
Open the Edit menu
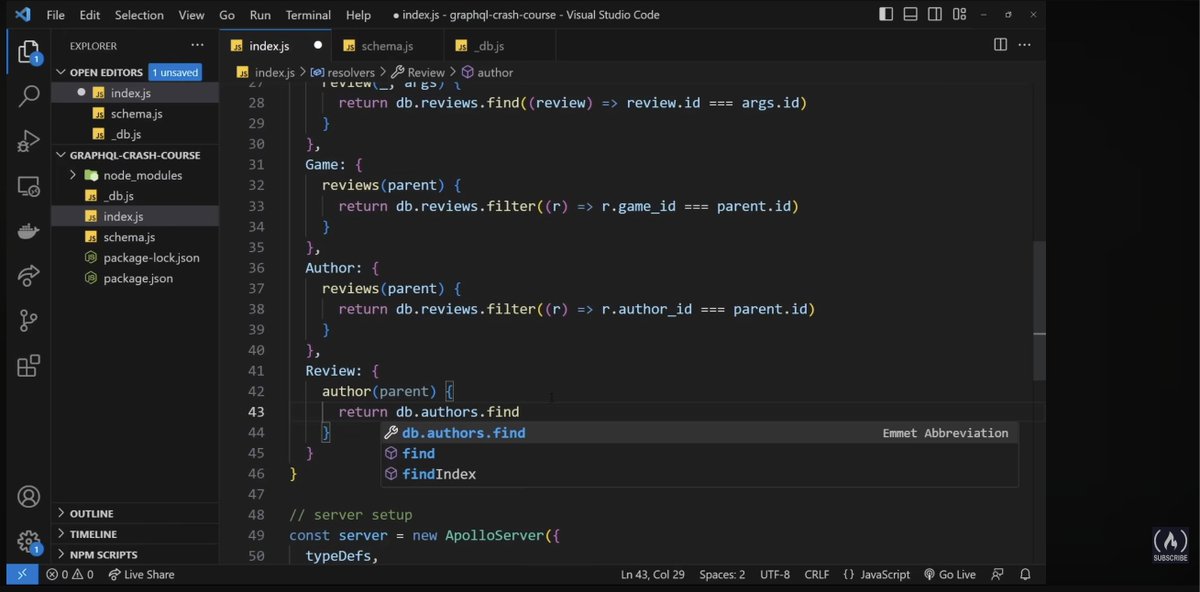(90, 15)
